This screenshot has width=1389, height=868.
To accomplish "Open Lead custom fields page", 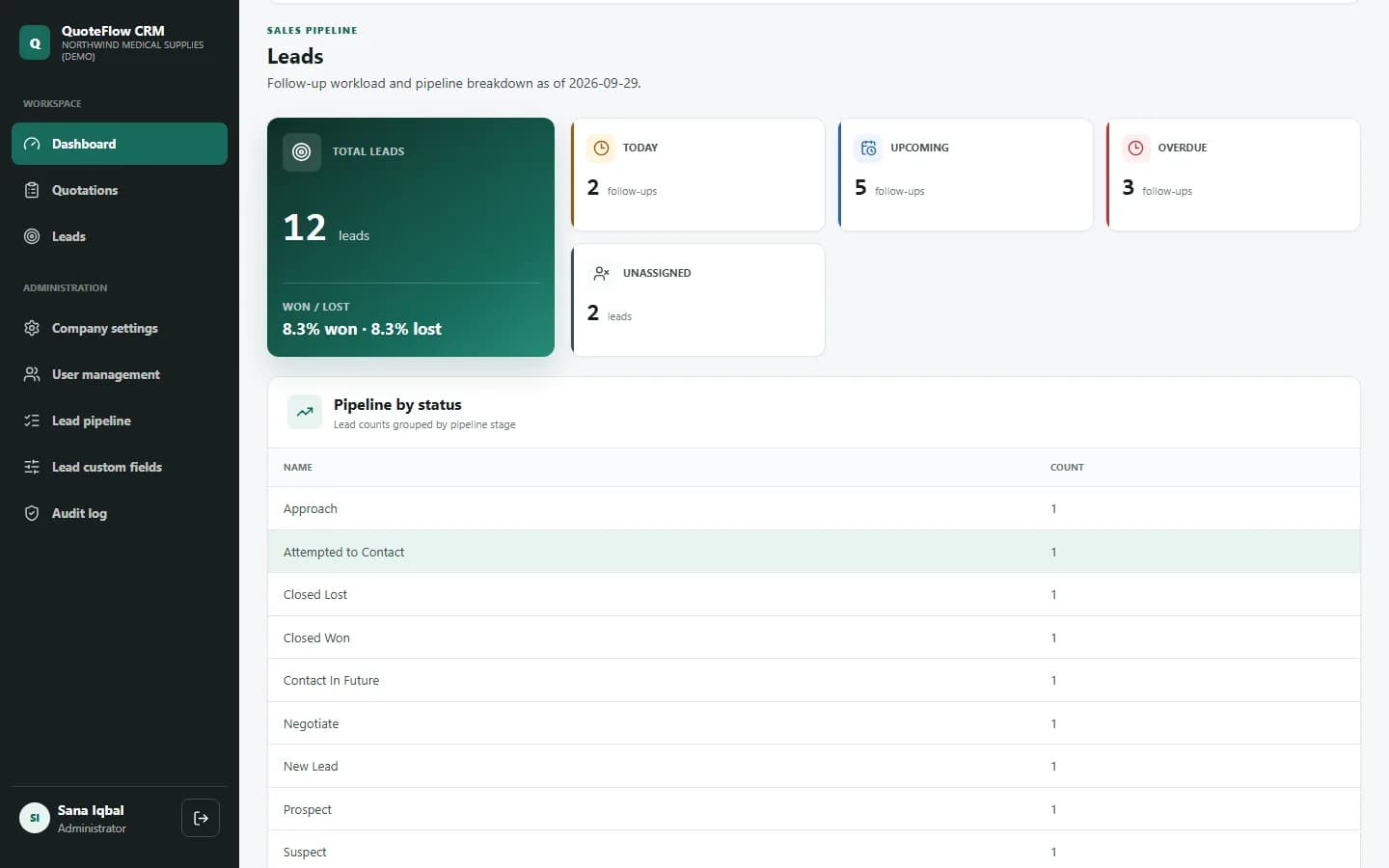I will pos(120,467).
